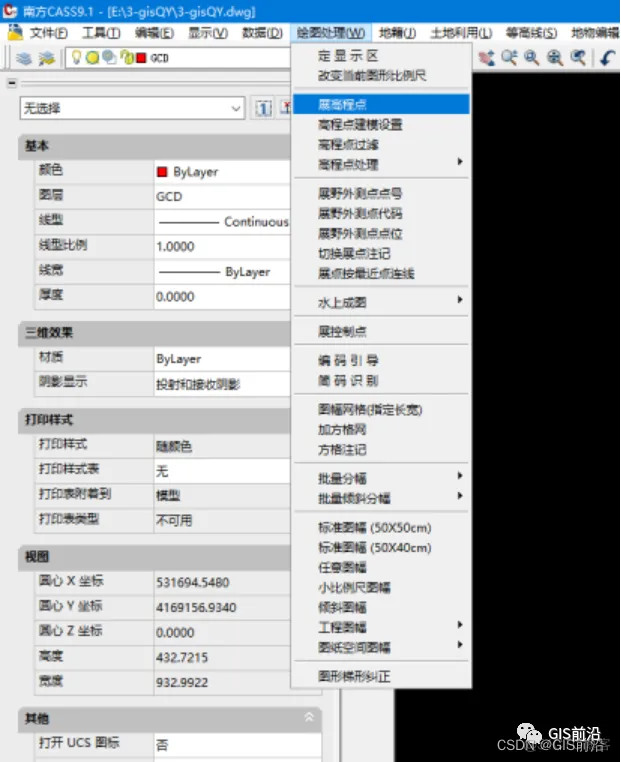Click the 颜色 ByLayer value field
Image resolution: width=621 pixels, height=762 pixels.
point(223,172)
